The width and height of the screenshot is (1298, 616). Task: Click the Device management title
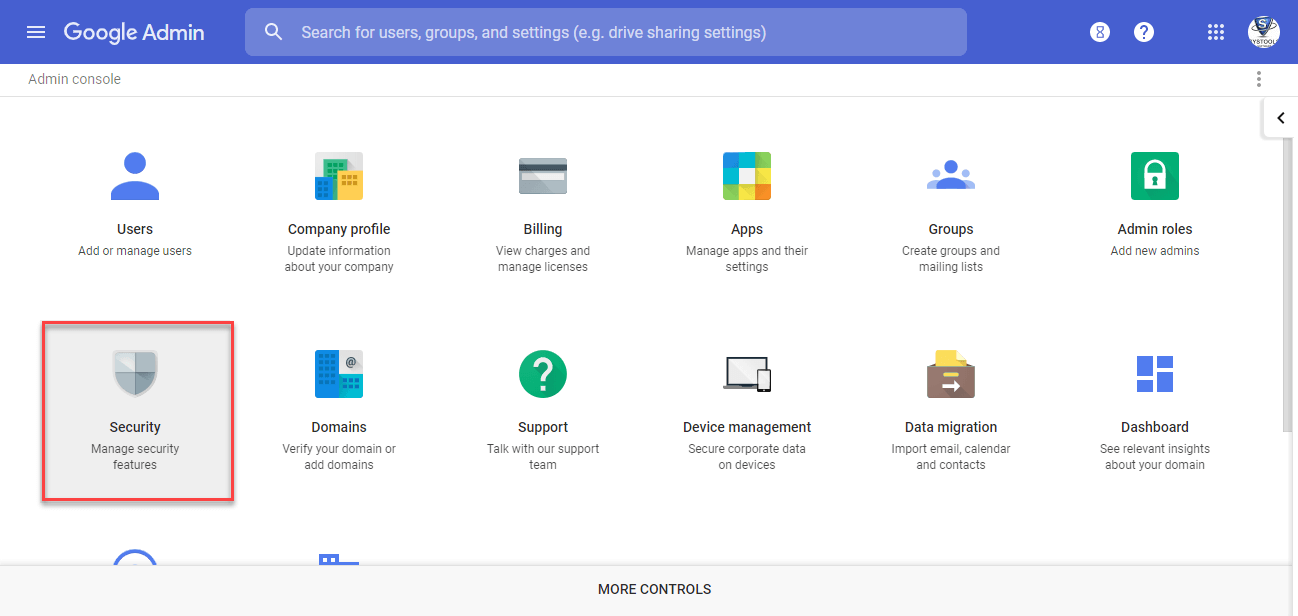pos(747,427)
